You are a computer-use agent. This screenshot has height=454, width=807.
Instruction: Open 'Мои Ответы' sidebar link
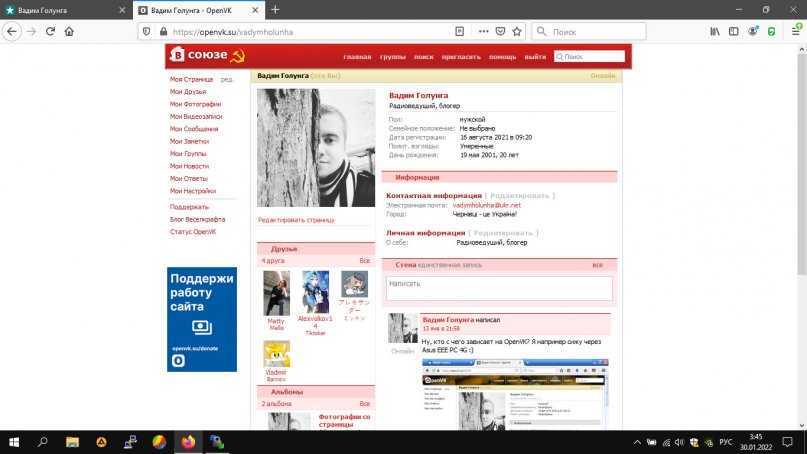coord(189,178)
